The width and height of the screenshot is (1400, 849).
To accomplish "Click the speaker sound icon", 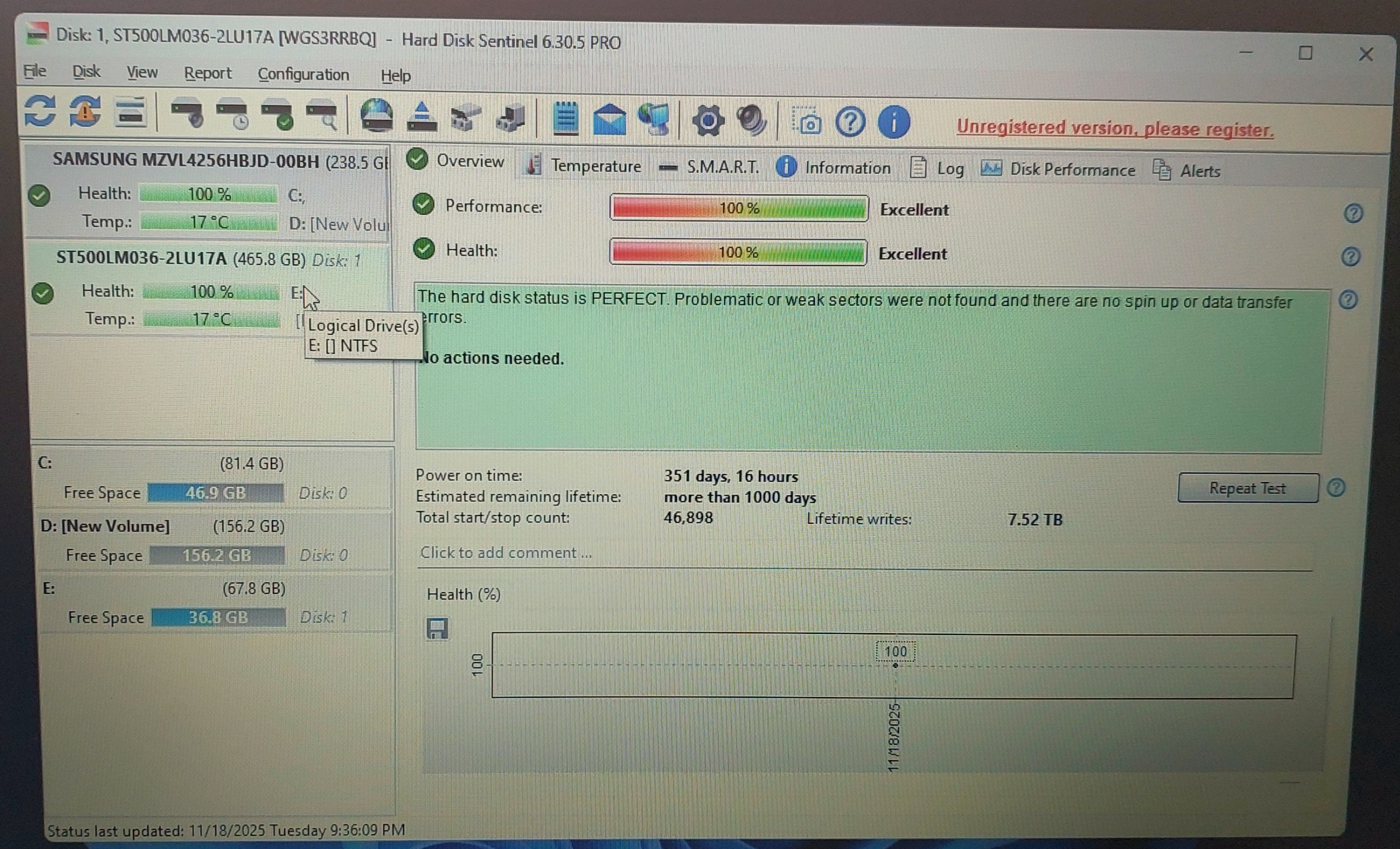I will 752,120.
